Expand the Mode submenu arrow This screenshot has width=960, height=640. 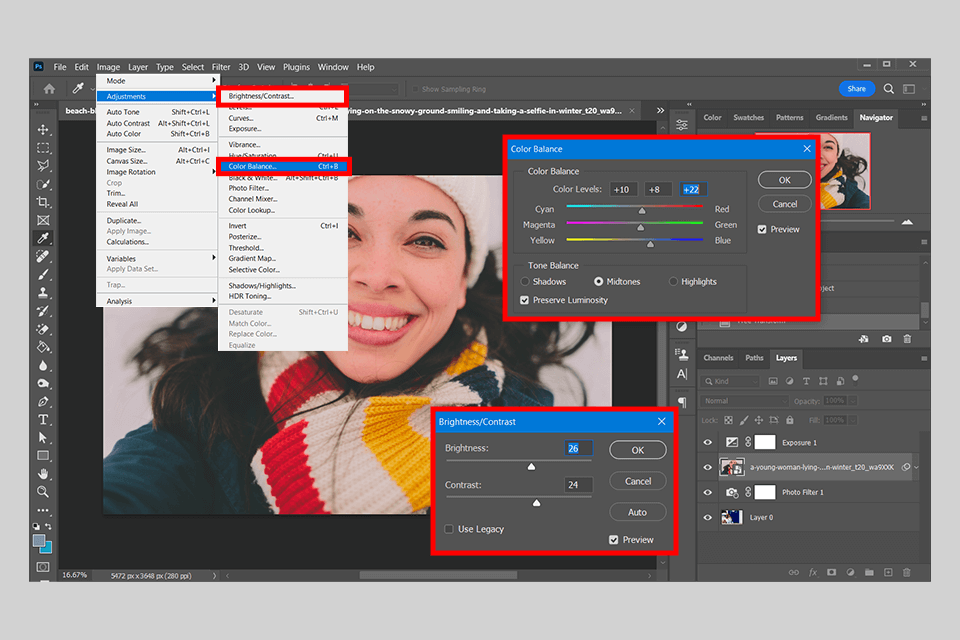pos(214,80)
